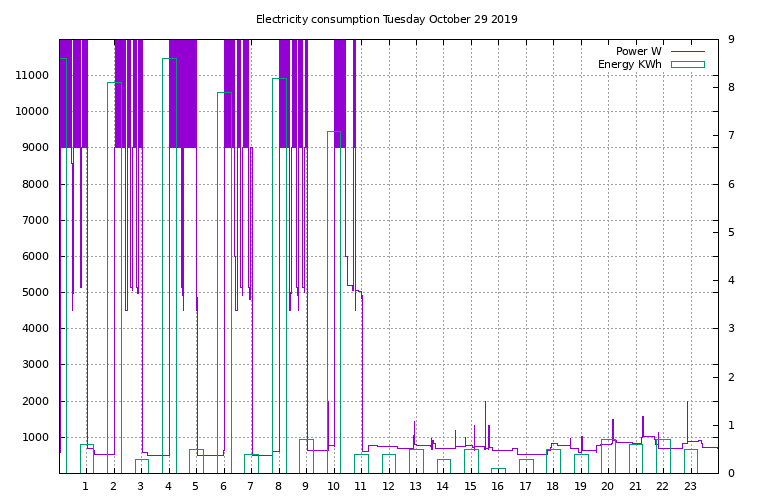The width and height of the screenshot is (768, 500).
Task: Click hour 5 on the x-axis
Action: click(195, 486)
